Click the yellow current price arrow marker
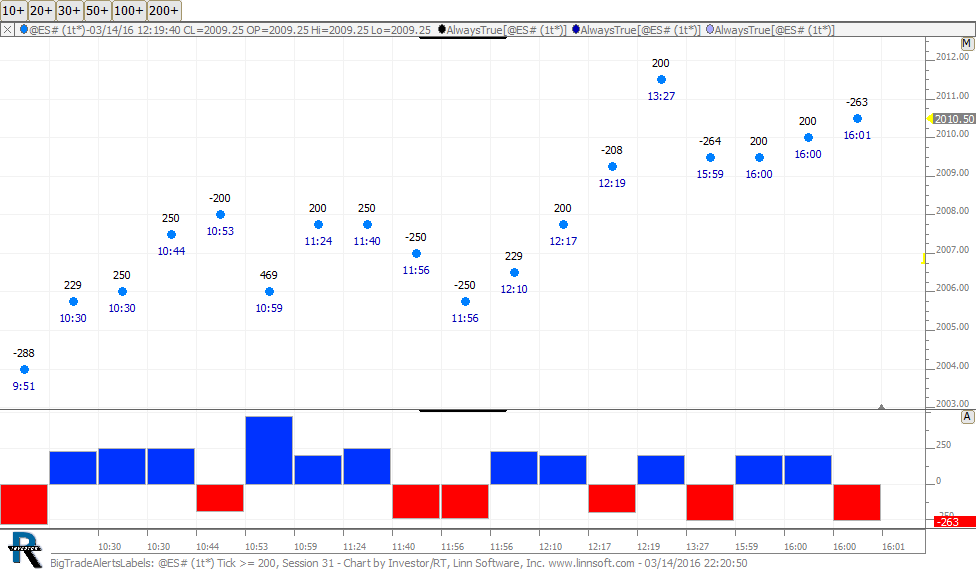This screenshot has height=570, width=976. [x=928, y=118]
